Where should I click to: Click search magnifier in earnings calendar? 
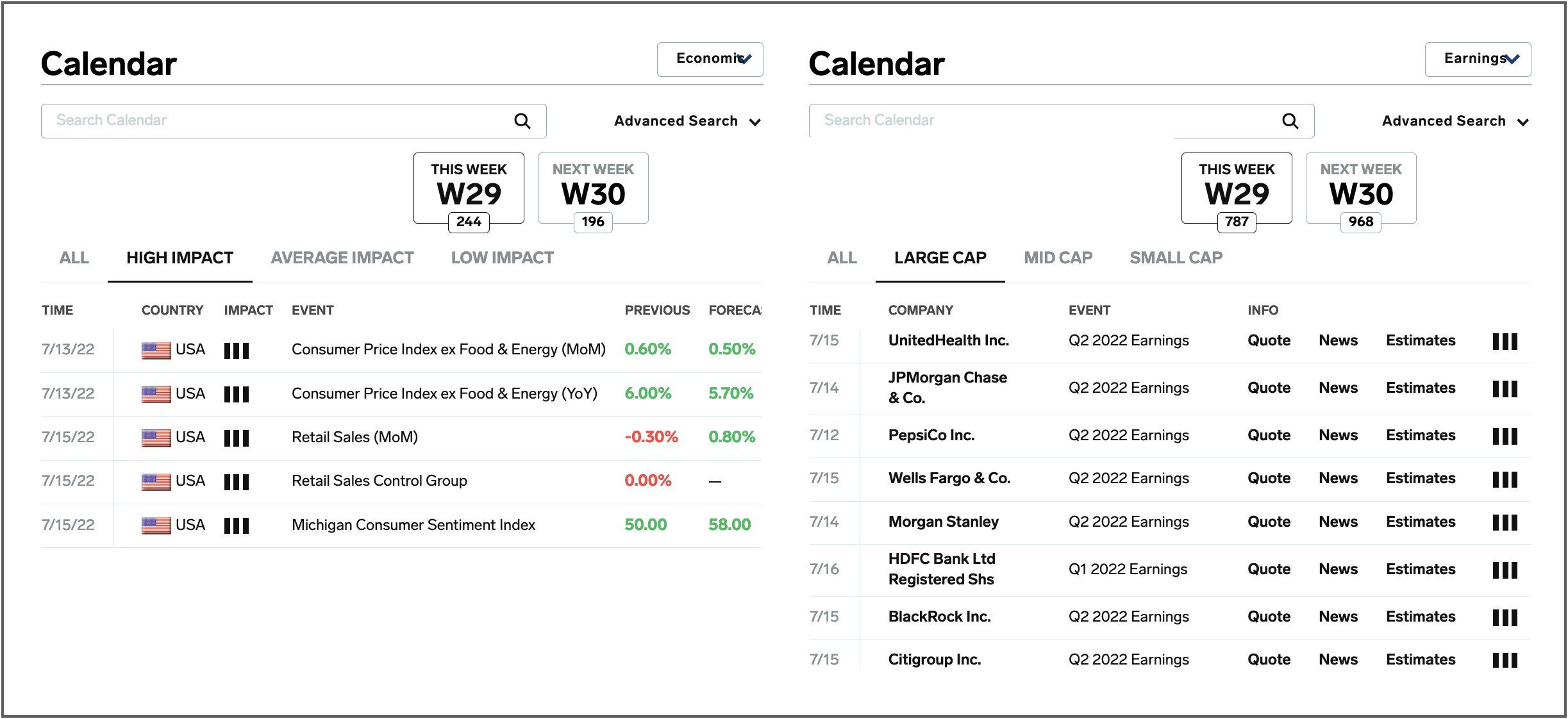[x=1290, y=121]
